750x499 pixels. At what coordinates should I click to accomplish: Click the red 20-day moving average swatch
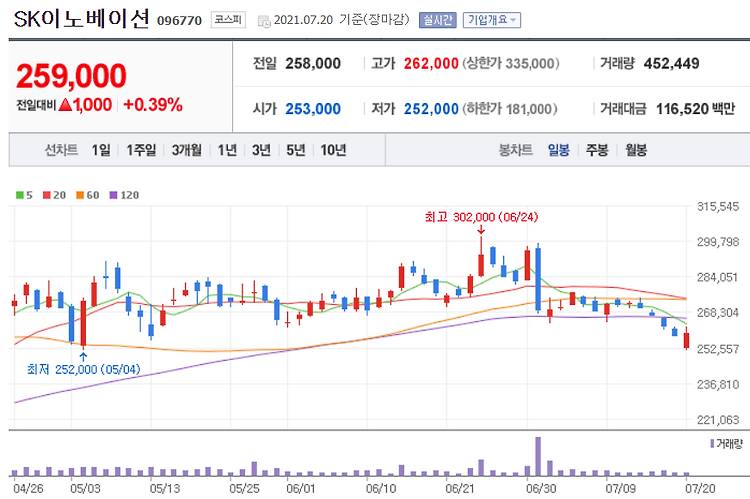tap(46, 195)
